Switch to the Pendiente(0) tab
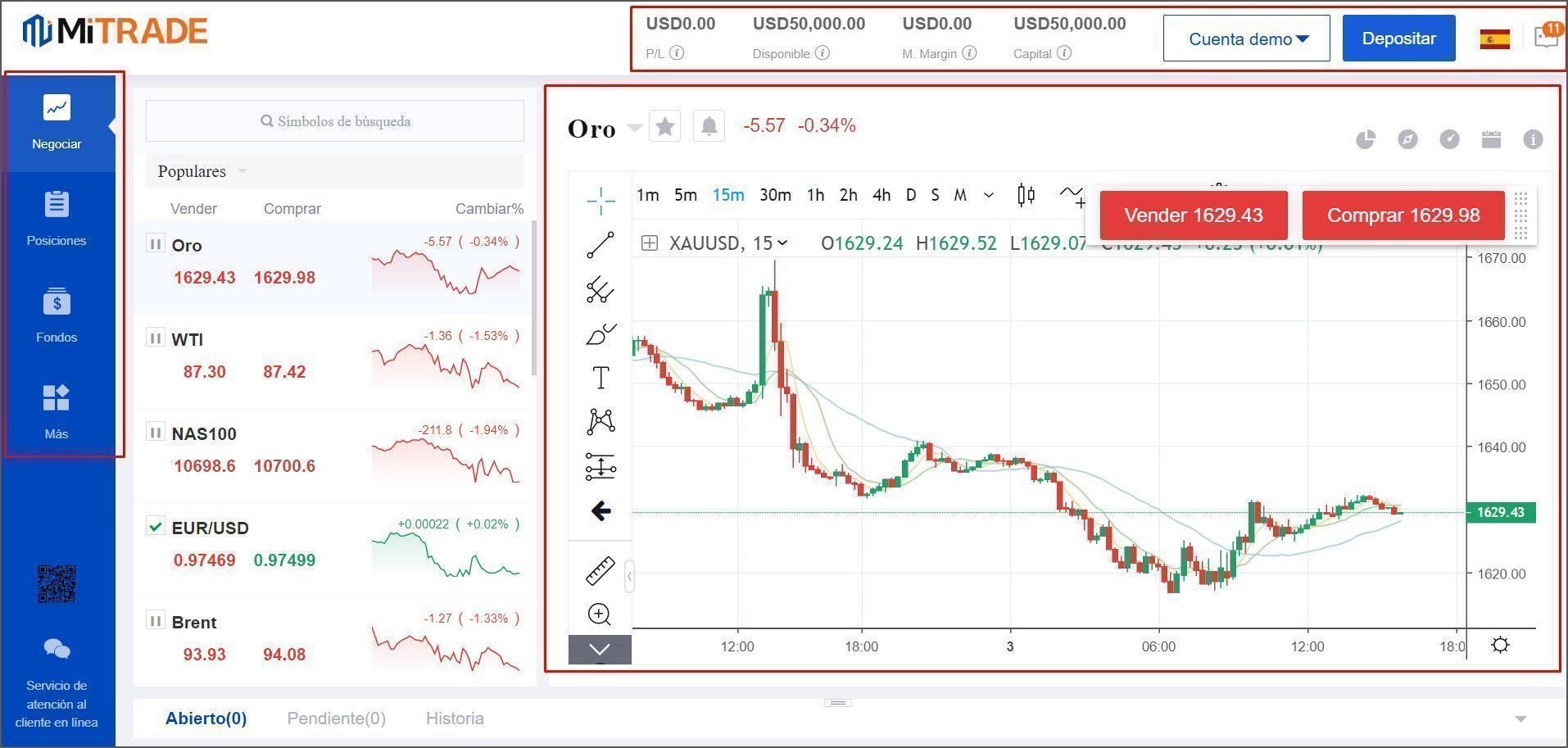Viewport: 1568px width, 748px height. point(336,719)
